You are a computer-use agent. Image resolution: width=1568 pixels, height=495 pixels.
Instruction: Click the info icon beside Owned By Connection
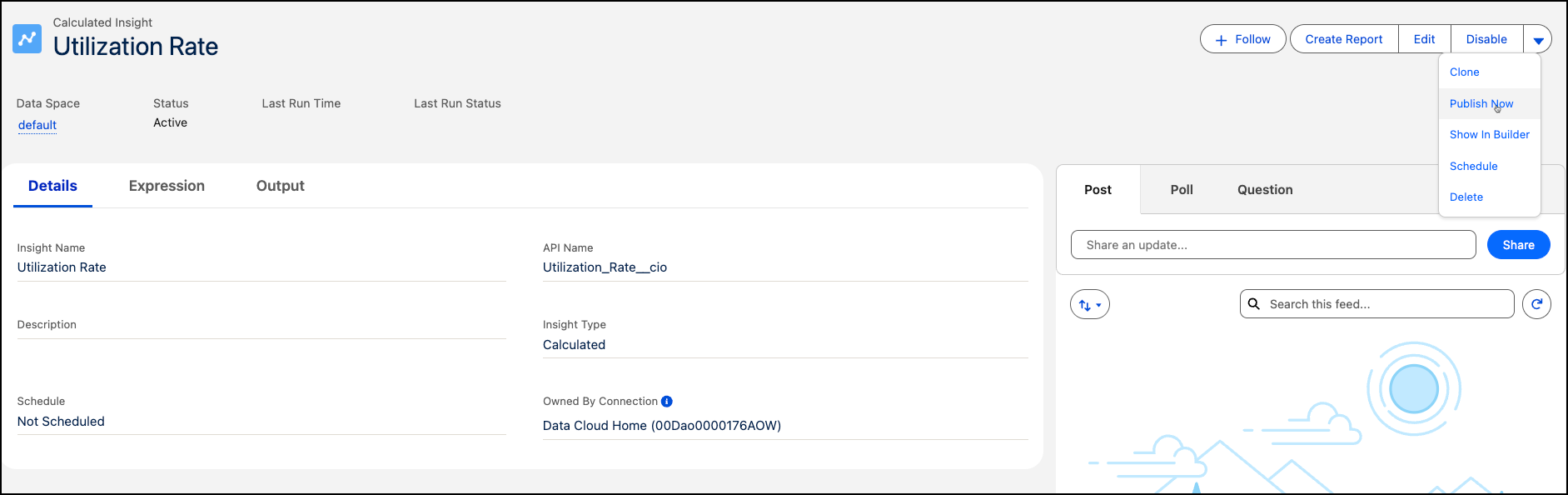[x=666, y=402]
